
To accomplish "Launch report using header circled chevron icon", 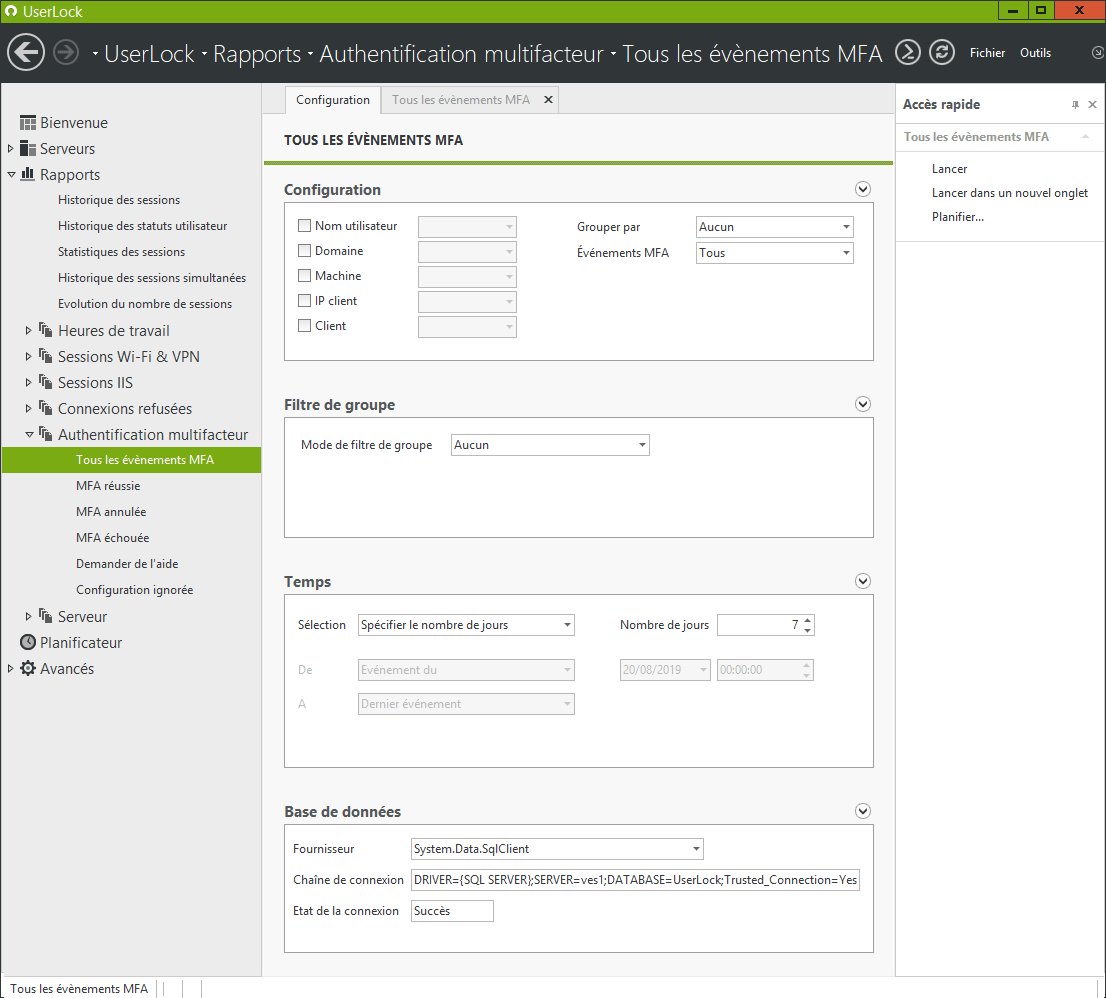I will tap(908, 52).
